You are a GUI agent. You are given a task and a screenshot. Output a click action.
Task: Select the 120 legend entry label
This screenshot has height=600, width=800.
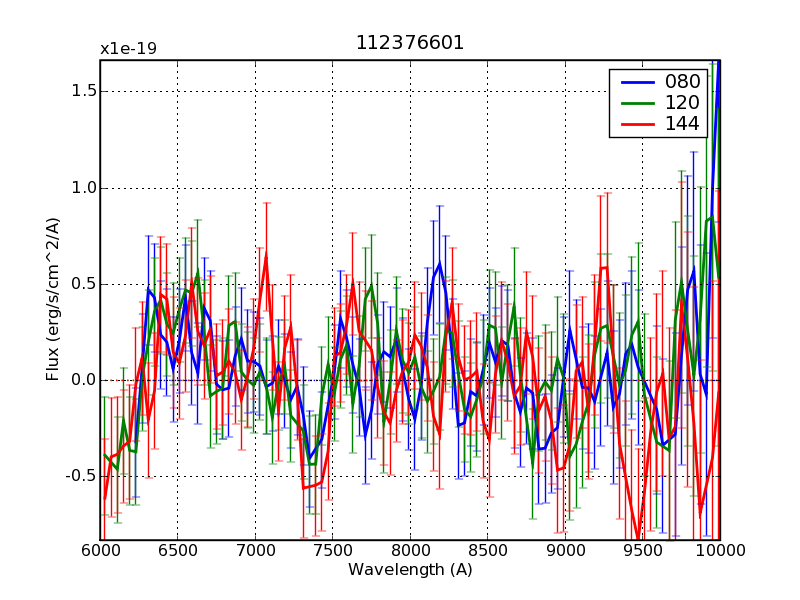pos(675,103)
